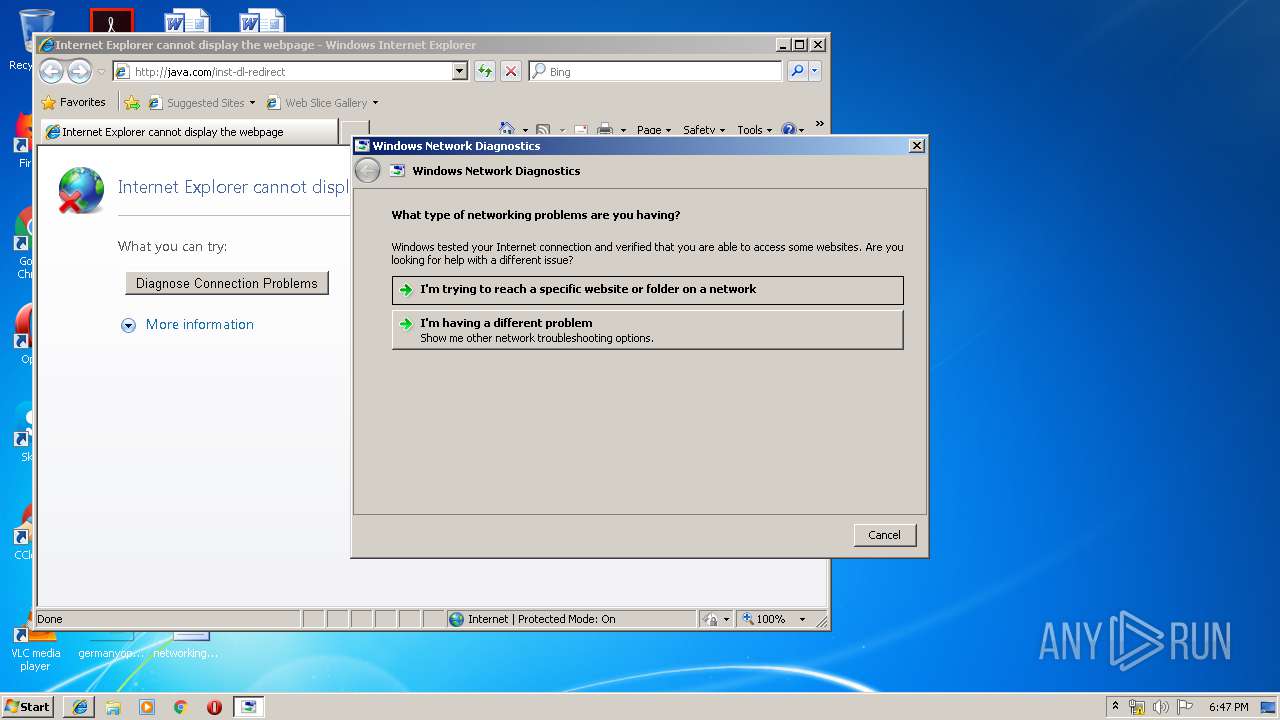Open Suggested Sites in the favorites bar
Screen dimensions: 1280x720
pos(201,102)
